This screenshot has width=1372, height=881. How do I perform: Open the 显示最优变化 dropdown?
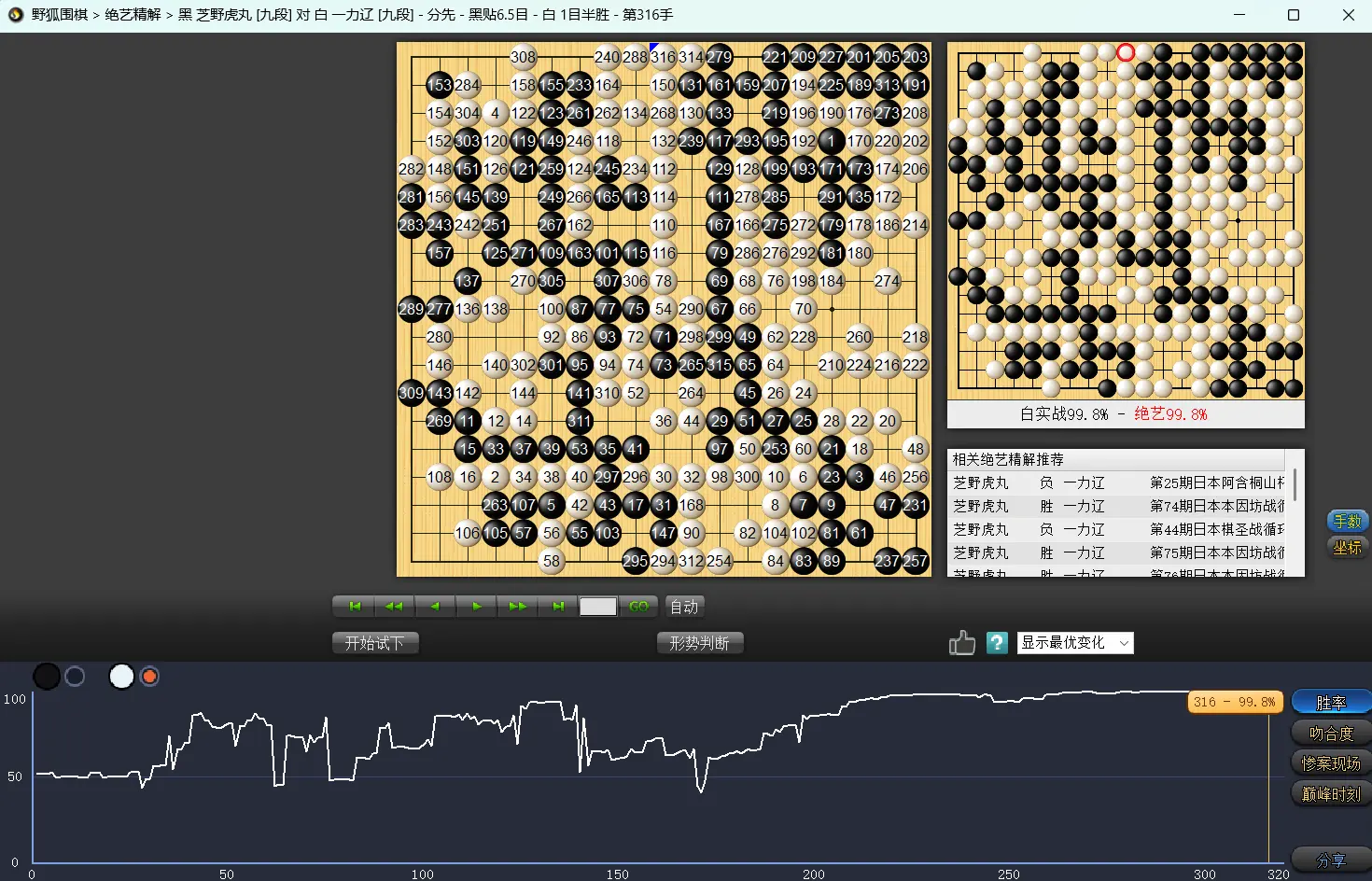coord(1075,643)
